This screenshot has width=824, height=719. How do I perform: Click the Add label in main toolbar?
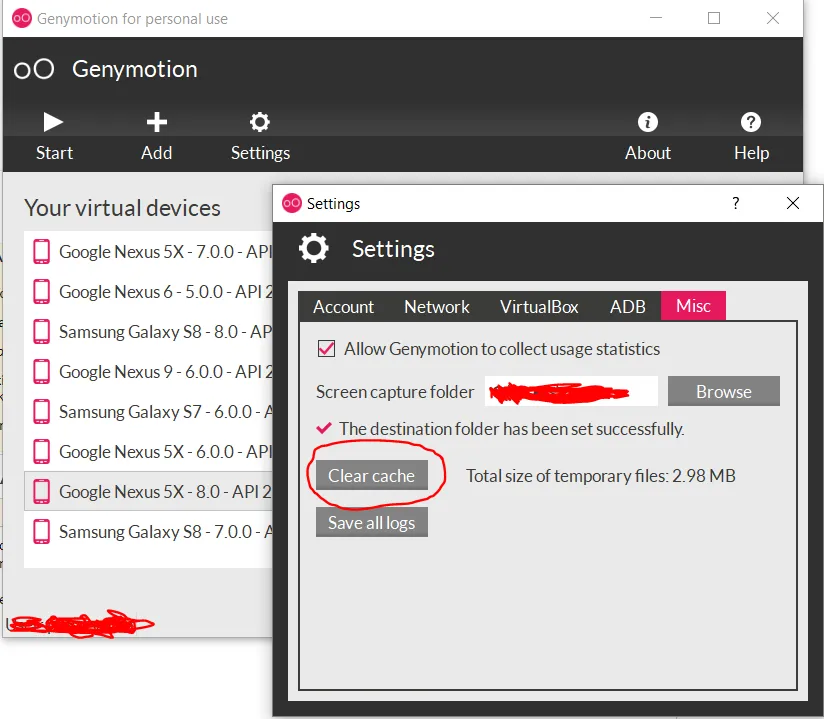(x=157, y=153)
